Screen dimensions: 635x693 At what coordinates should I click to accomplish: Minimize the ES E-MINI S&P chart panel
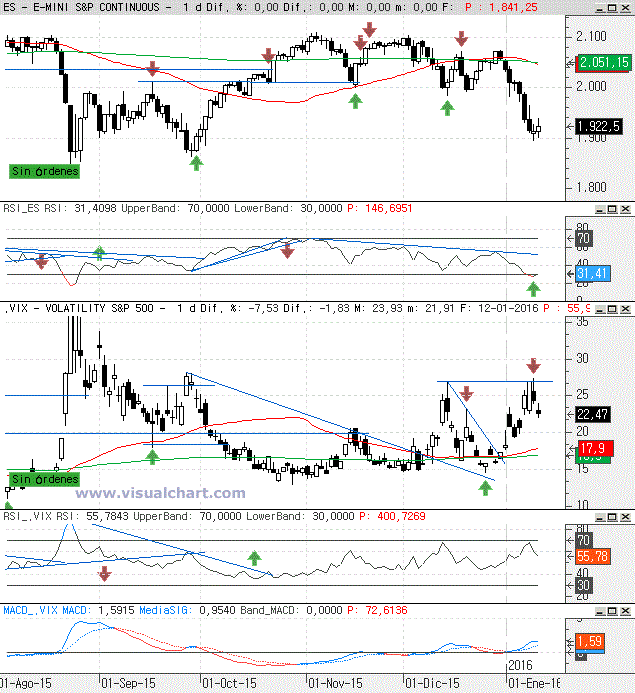coord(600,8)
